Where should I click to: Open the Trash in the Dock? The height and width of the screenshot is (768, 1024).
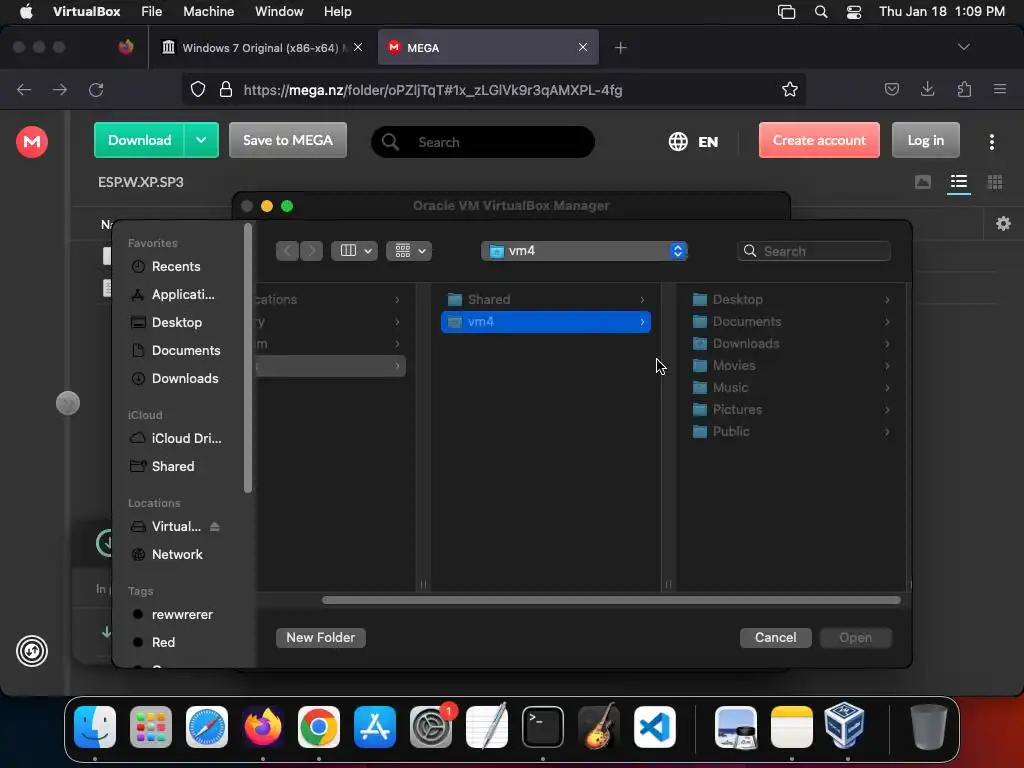[x=929, y=727]
